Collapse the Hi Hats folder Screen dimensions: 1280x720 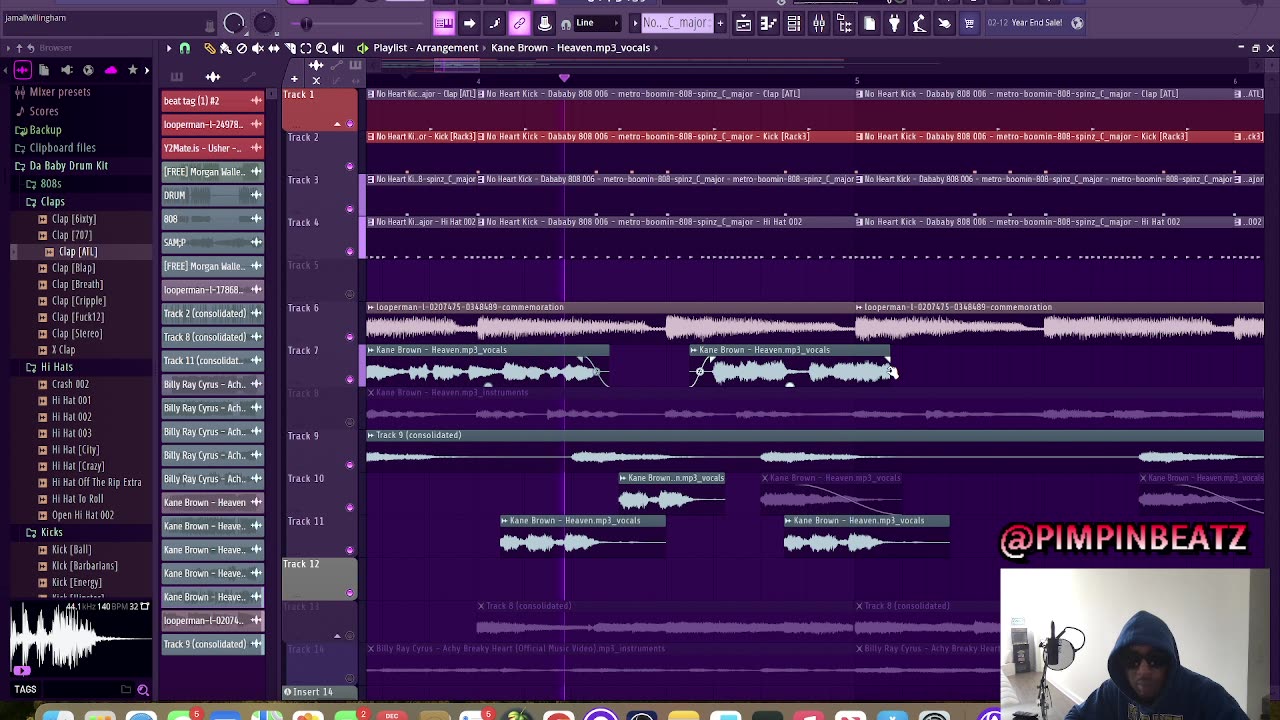[50, 367]
